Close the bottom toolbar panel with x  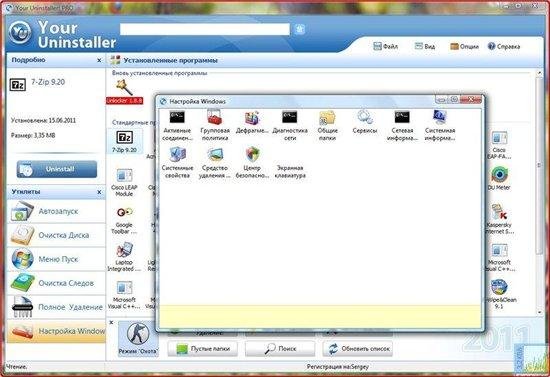[111, 322]
